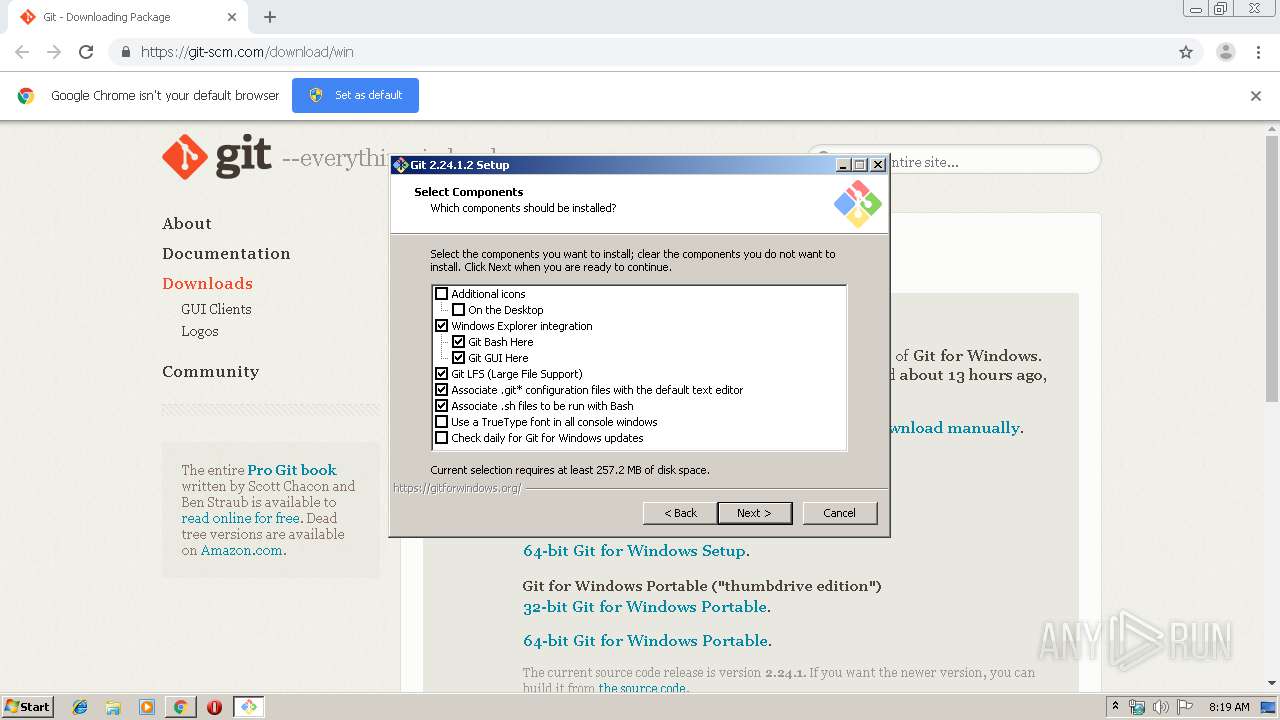Click the taskbar clock
This screenshot has width=1280, height=720.
point(1229,707)
